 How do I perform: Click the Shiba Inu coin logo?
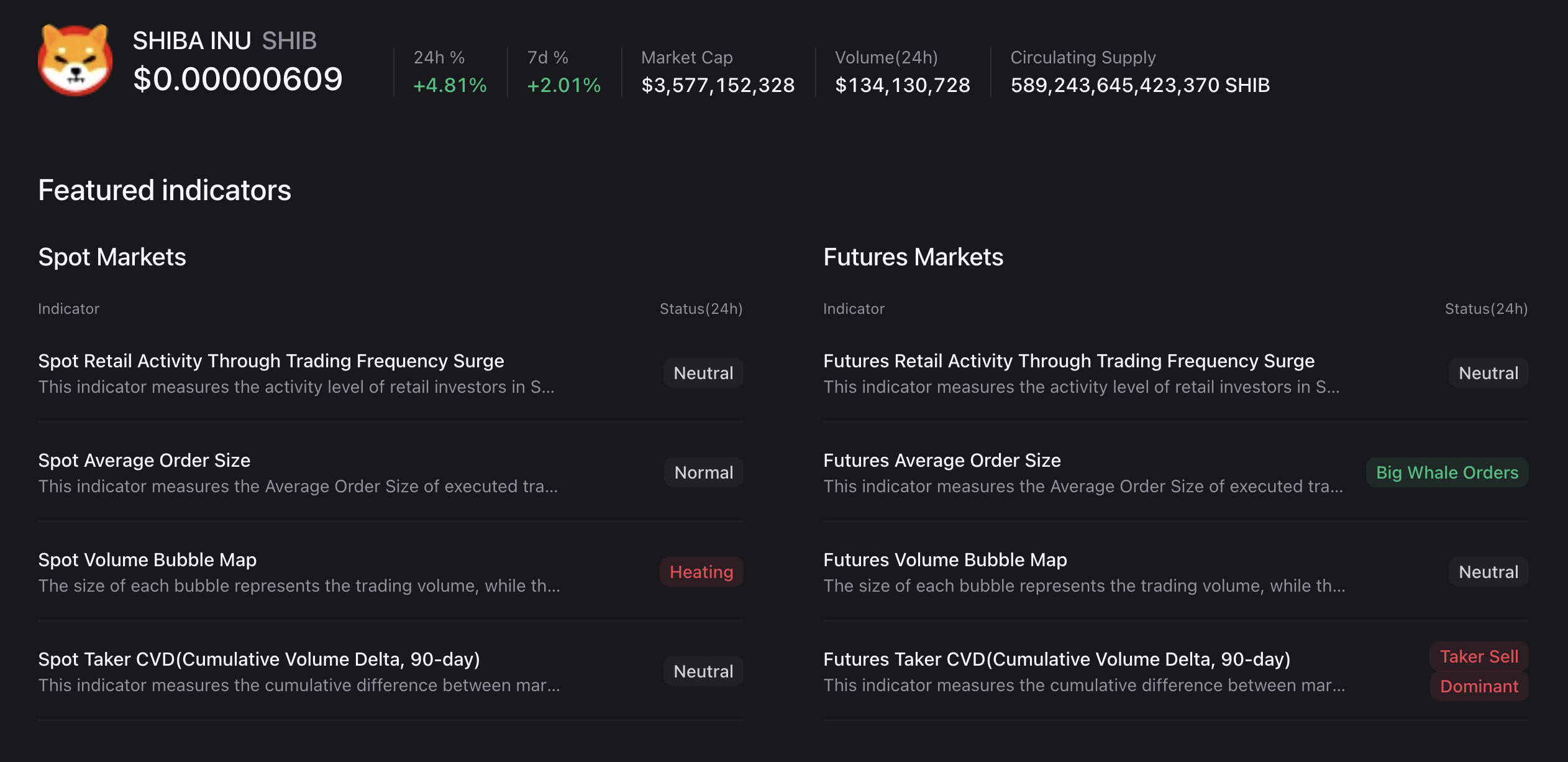point(75,60)
